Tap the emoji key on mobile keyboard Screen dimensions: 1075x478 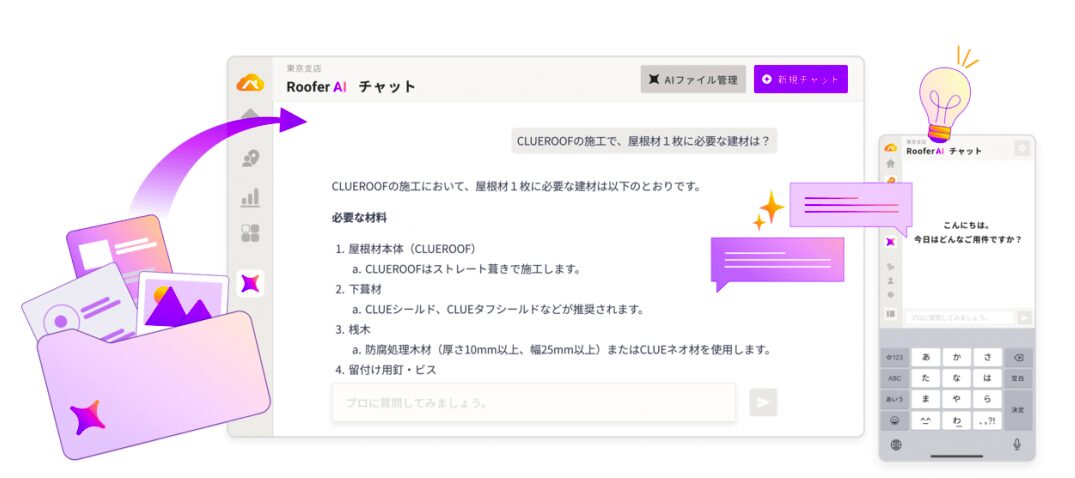pyautogui.click(x=894, y=420)
